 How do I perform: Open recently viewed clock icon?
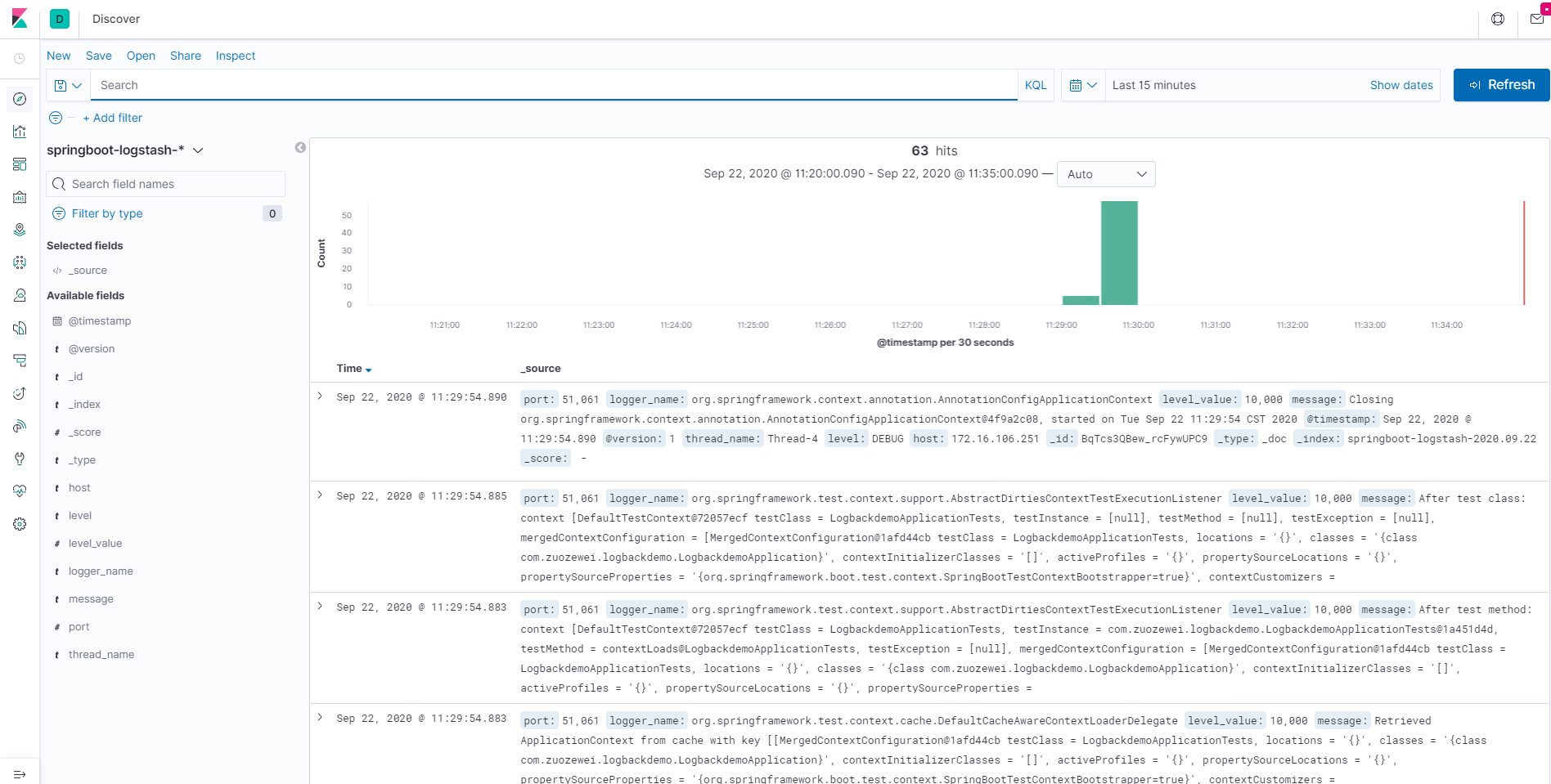[20, 59]
